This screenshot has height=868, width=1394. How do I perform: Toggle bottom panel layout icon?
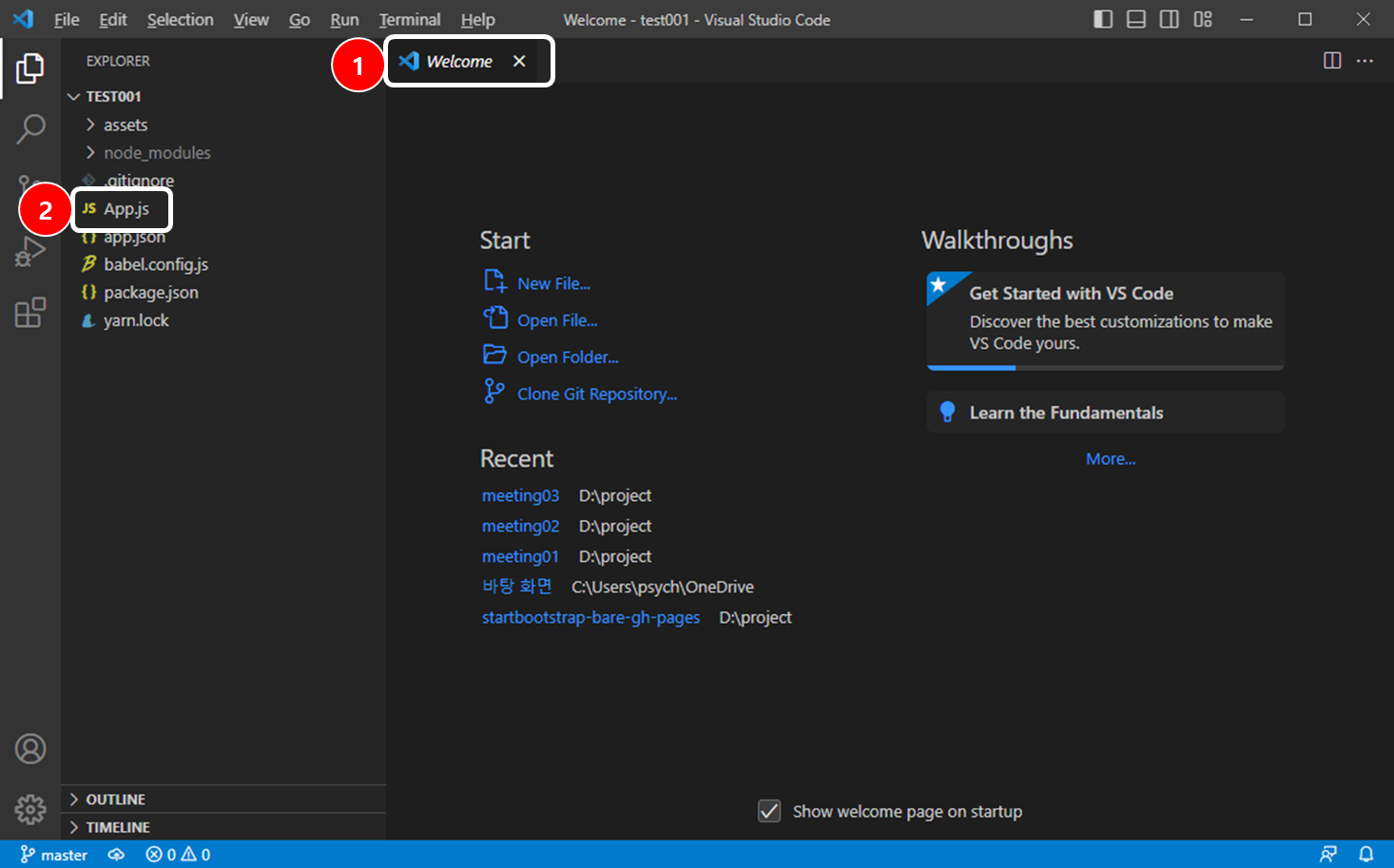[1136, 19]
